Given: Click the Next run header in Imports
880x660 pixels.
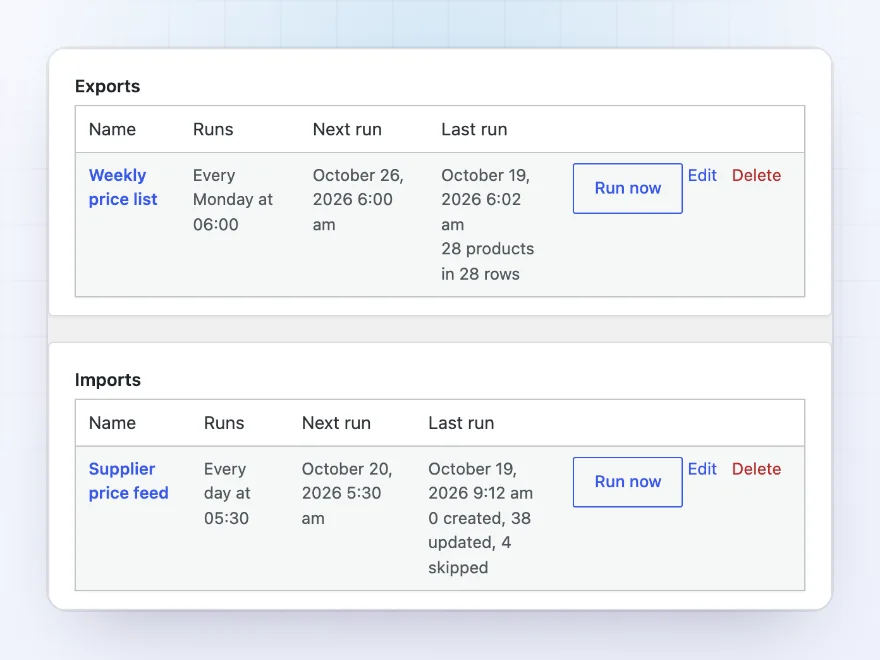Looking at the screenshot, I should [336, 423].
